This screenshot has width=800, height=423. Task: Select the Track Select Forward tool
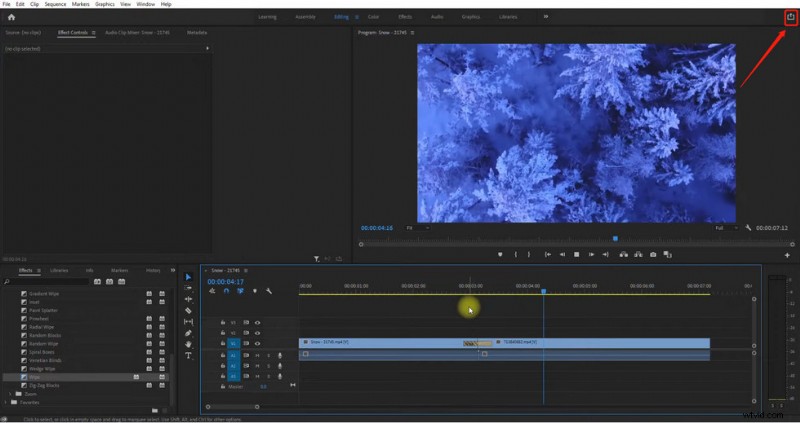click(x=188, y=288)
